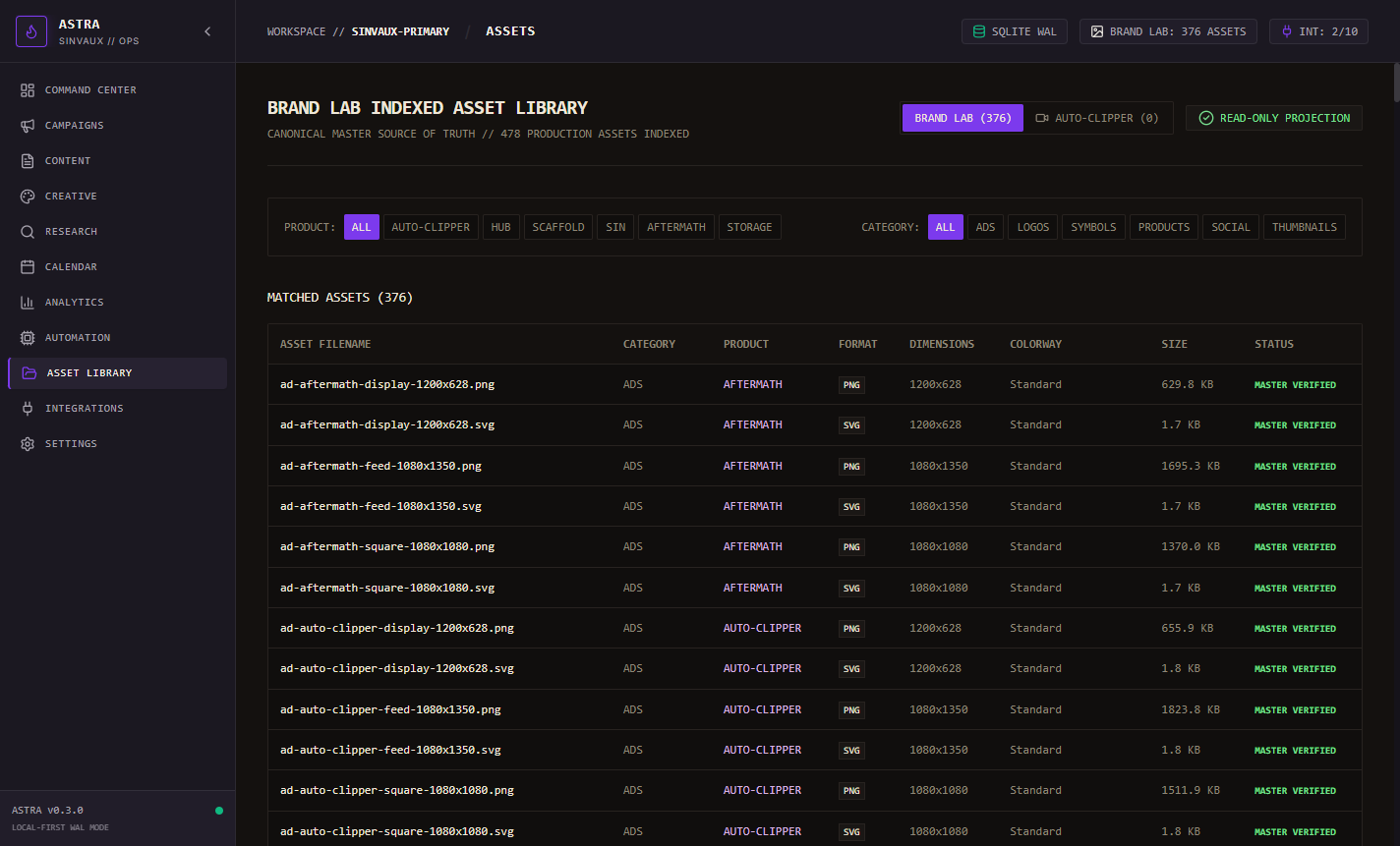Filter category by ADS
The height and width of the screenshot is (846, 1400).
coord(985,227)
